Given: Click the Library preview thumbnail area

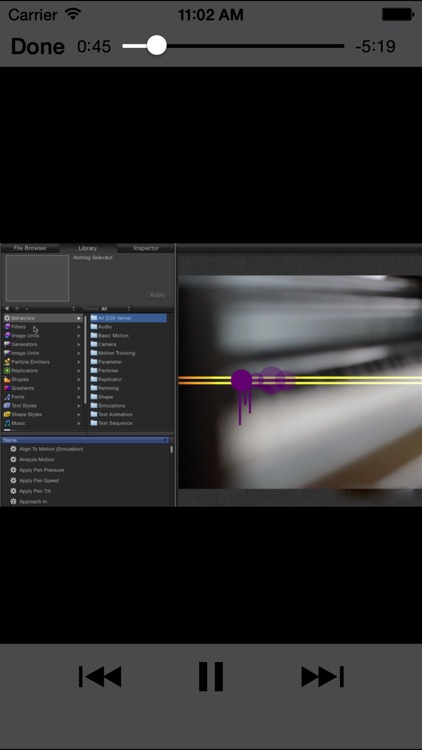Looking at the screenshot, I should tap(37, 278).
